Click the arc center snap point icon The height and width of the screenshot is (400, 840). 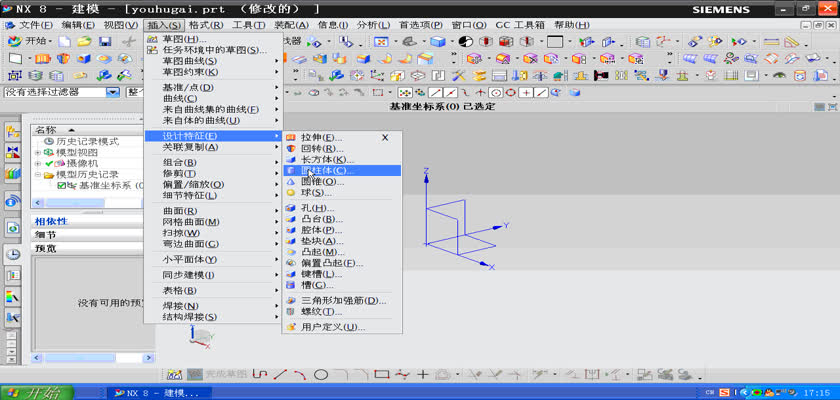point(496,92)
